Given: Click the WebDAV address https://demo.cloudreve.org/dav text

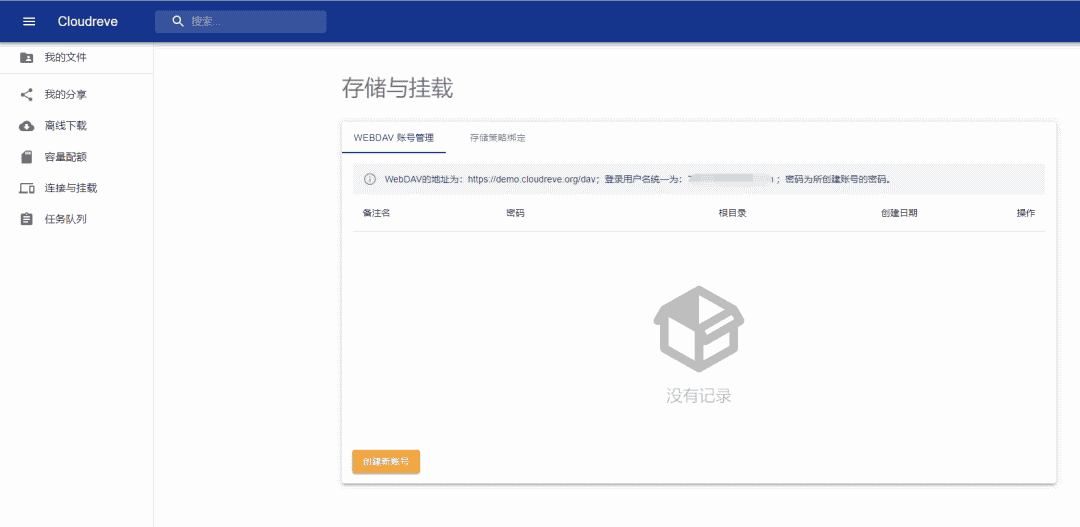Looking at the screenshot, I should [531, 179].
